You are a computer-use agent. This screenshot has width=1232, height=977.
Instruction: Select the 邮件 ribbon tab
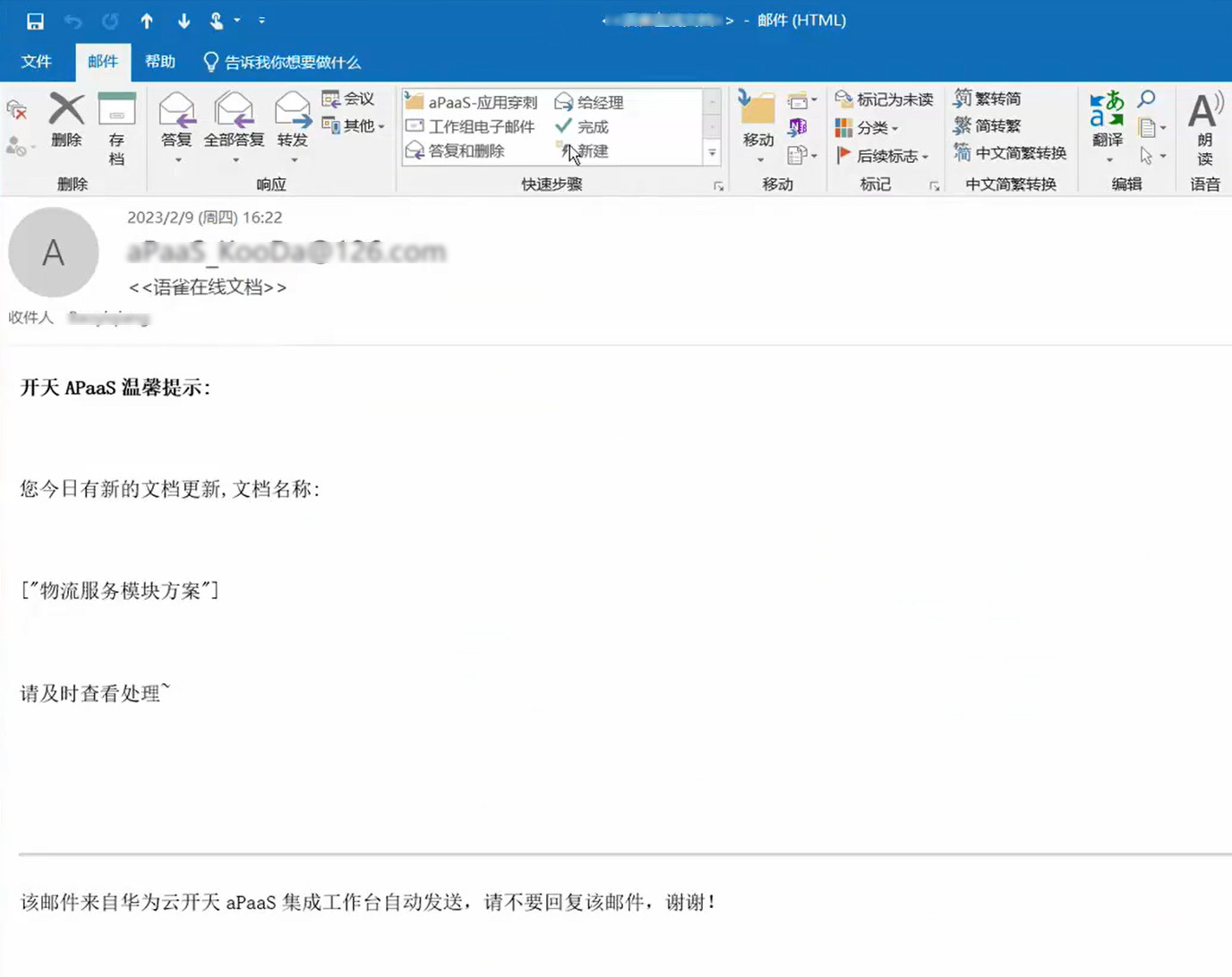tap(103, 62)
